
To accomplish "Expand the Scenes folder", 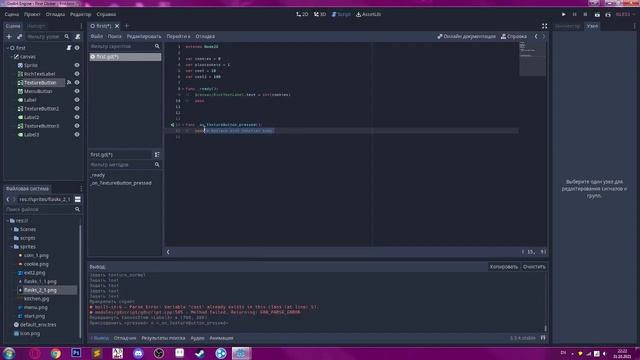I will 11,229.
